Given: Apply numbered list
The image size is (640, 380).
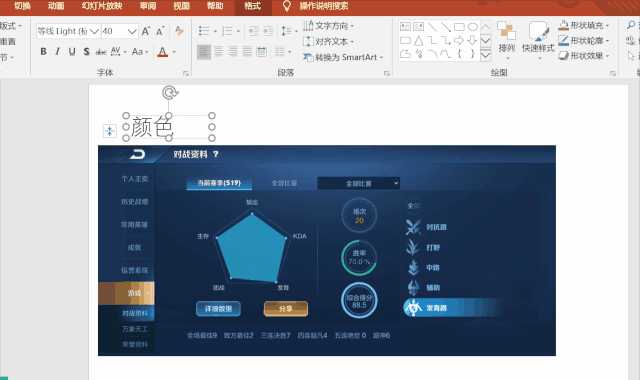Looking at the screenshot, I should click(227, 31).
